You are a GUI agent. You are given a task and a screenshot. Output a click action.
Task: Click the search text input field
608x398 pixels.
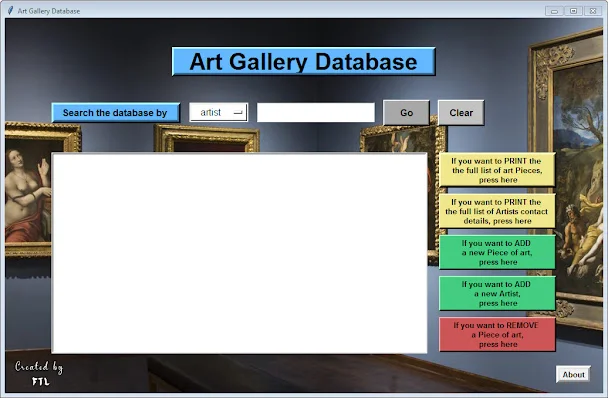click(x=316, y=112)
